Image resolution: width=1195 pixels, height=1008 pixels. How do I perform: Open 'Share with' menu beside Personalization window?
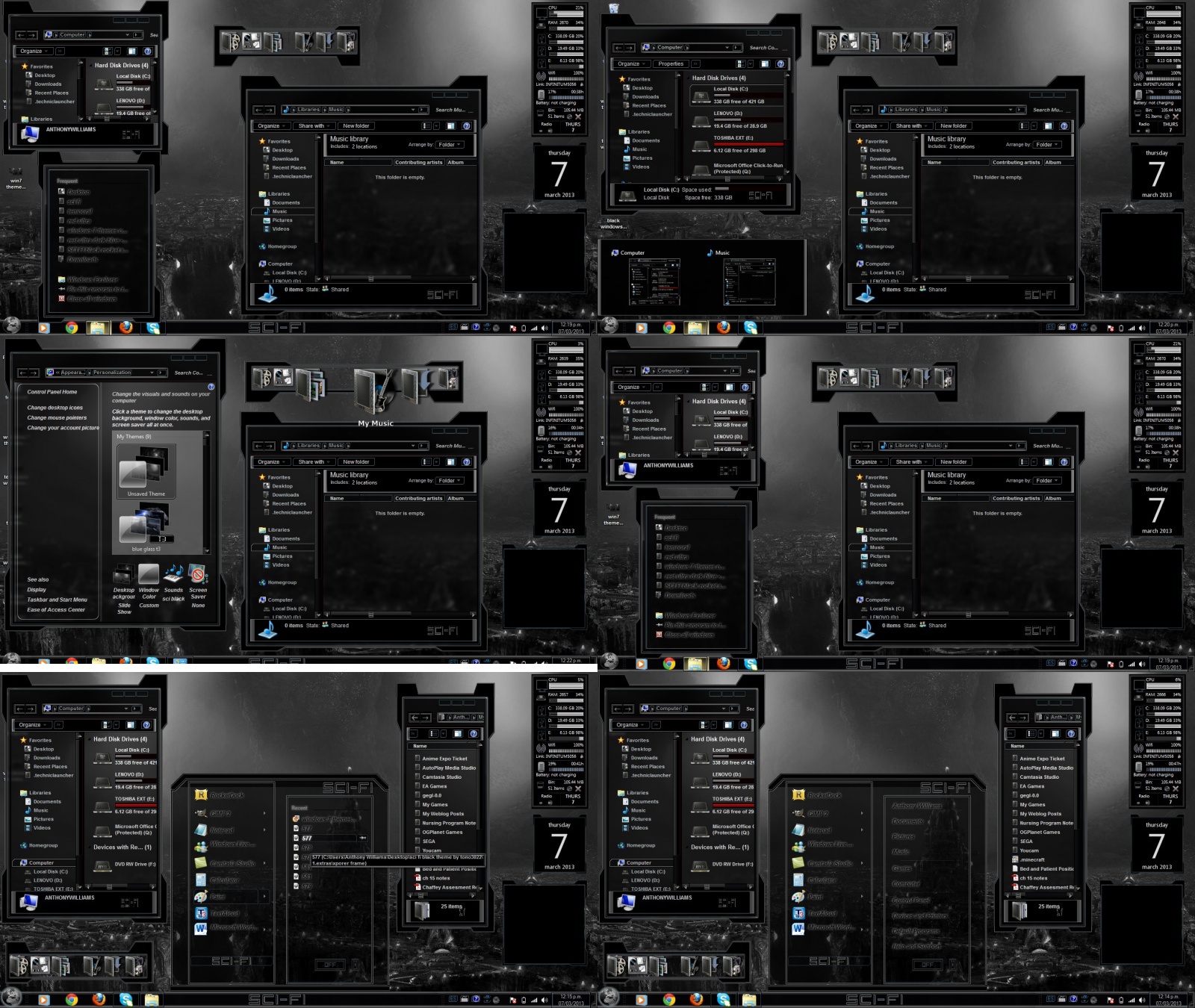pyautogui.click(x=313, y=462)
